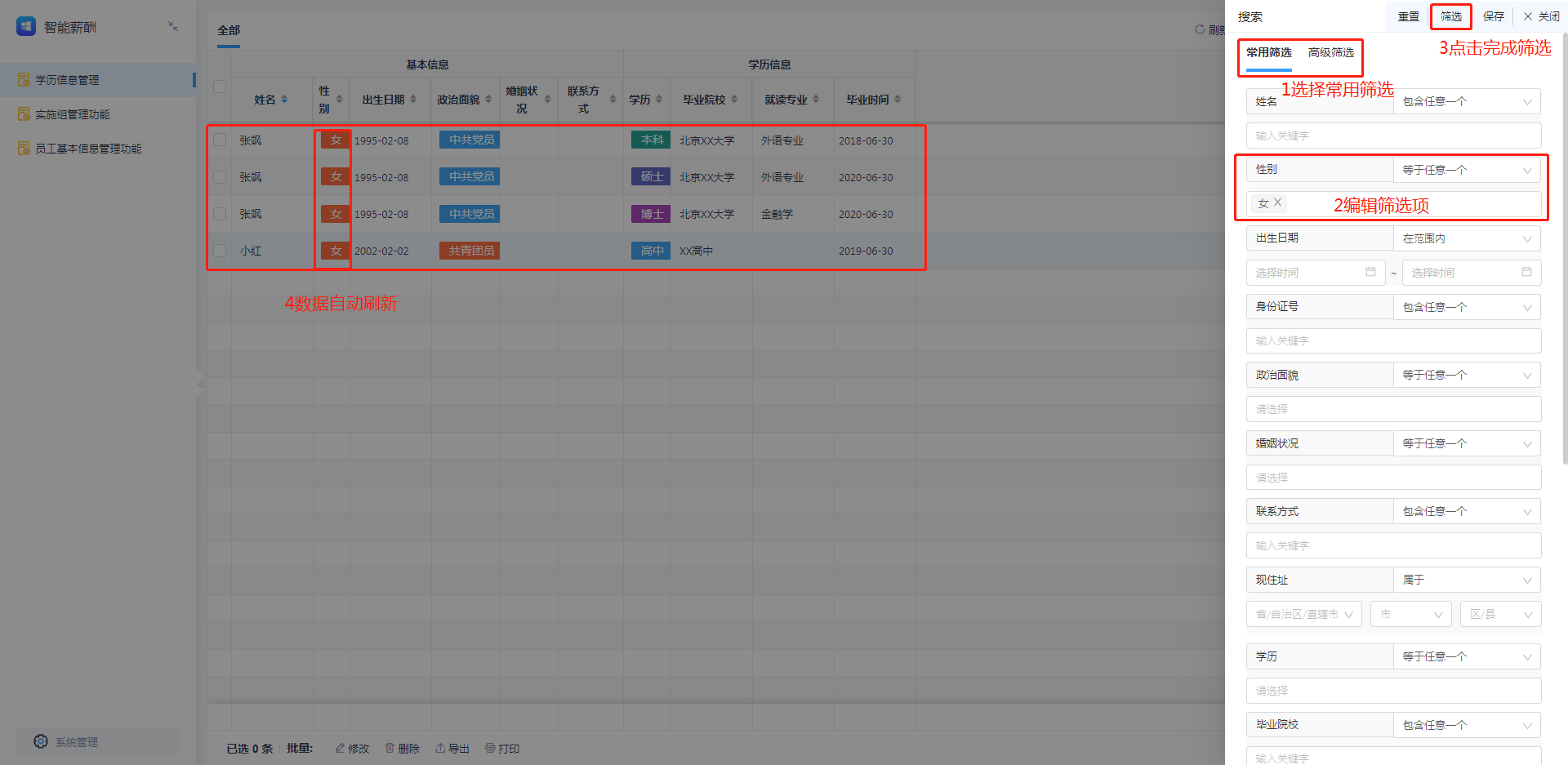Image resolution: width=1568 pixels, height=765 pixels.
Task: Collapse sidebar with the shrink arrows icon
Action: (x=173, y=26)
